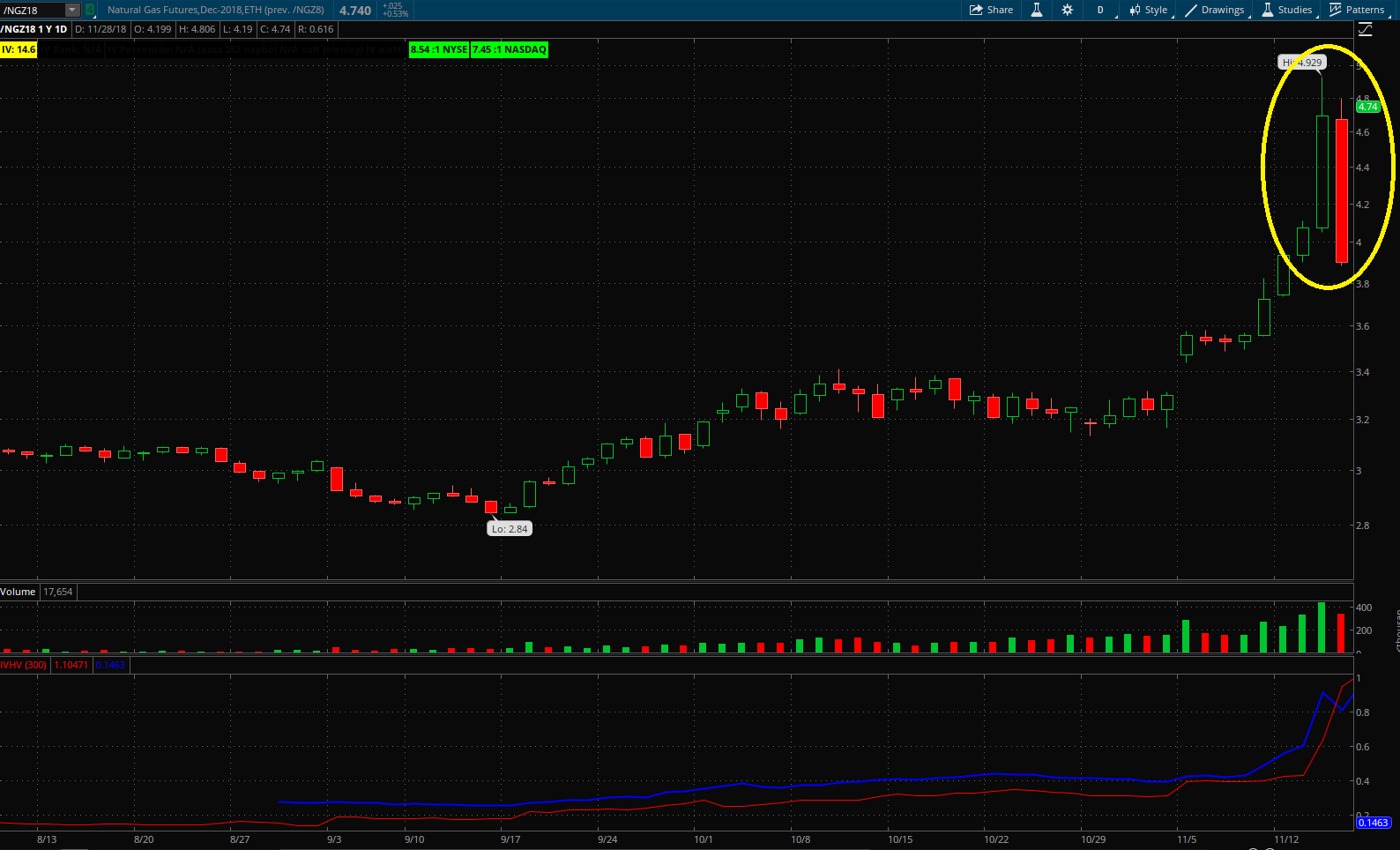Click the L: 4.19 low value
Screen dimensions: 1400x850
[237, 29]
